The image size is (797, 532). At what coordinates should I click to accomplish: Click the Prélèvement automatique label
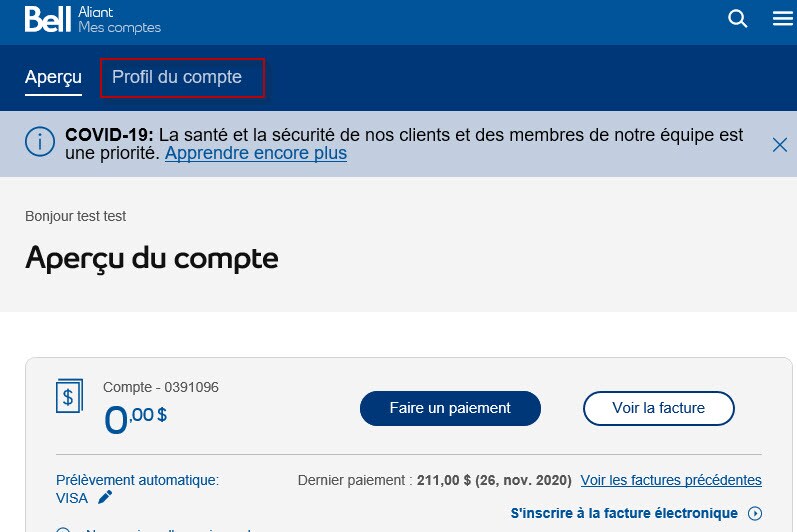[137, 480]
